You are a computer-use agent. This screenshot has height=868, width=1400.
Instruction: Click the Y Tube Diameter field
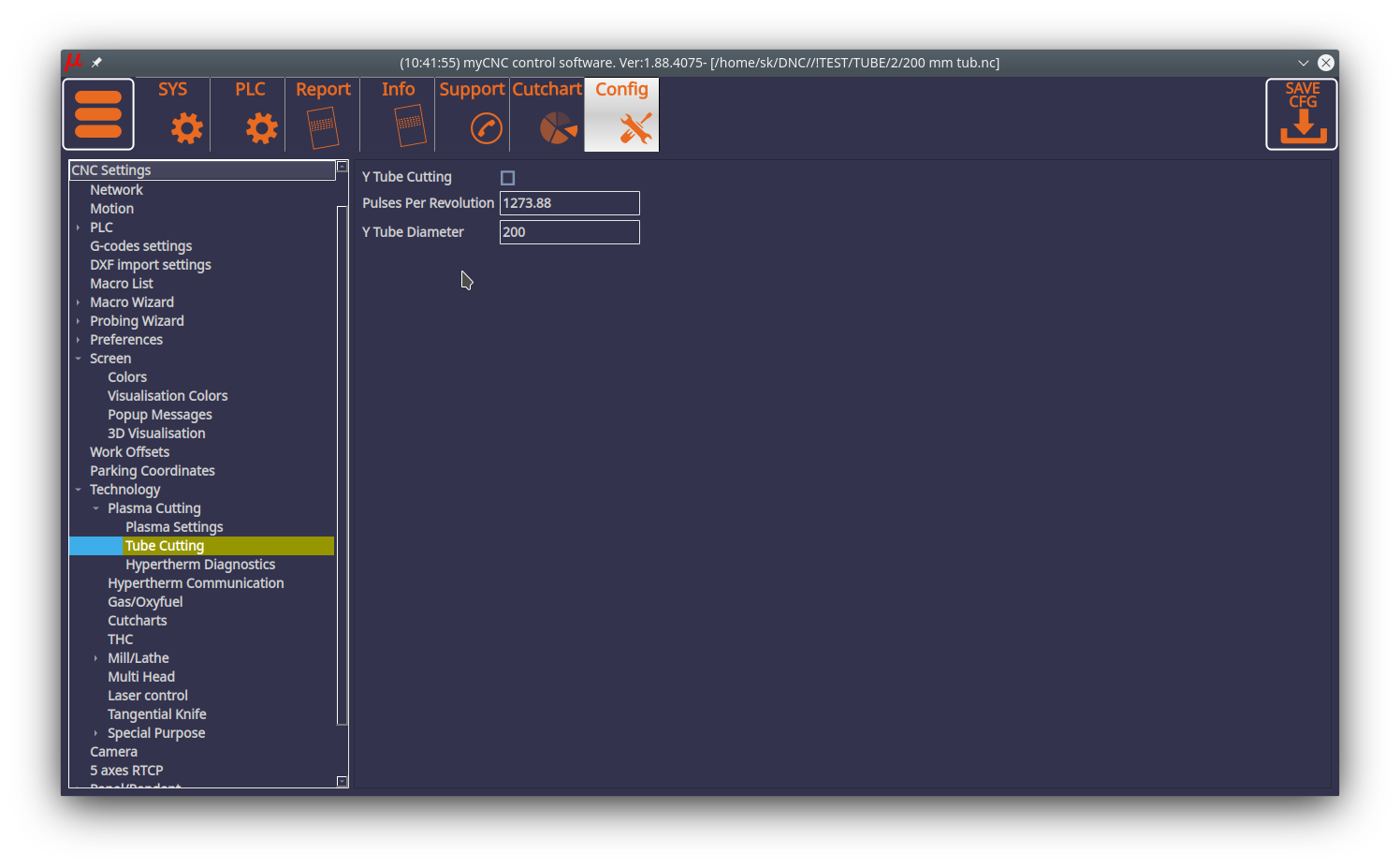click(x=569, y=232)
